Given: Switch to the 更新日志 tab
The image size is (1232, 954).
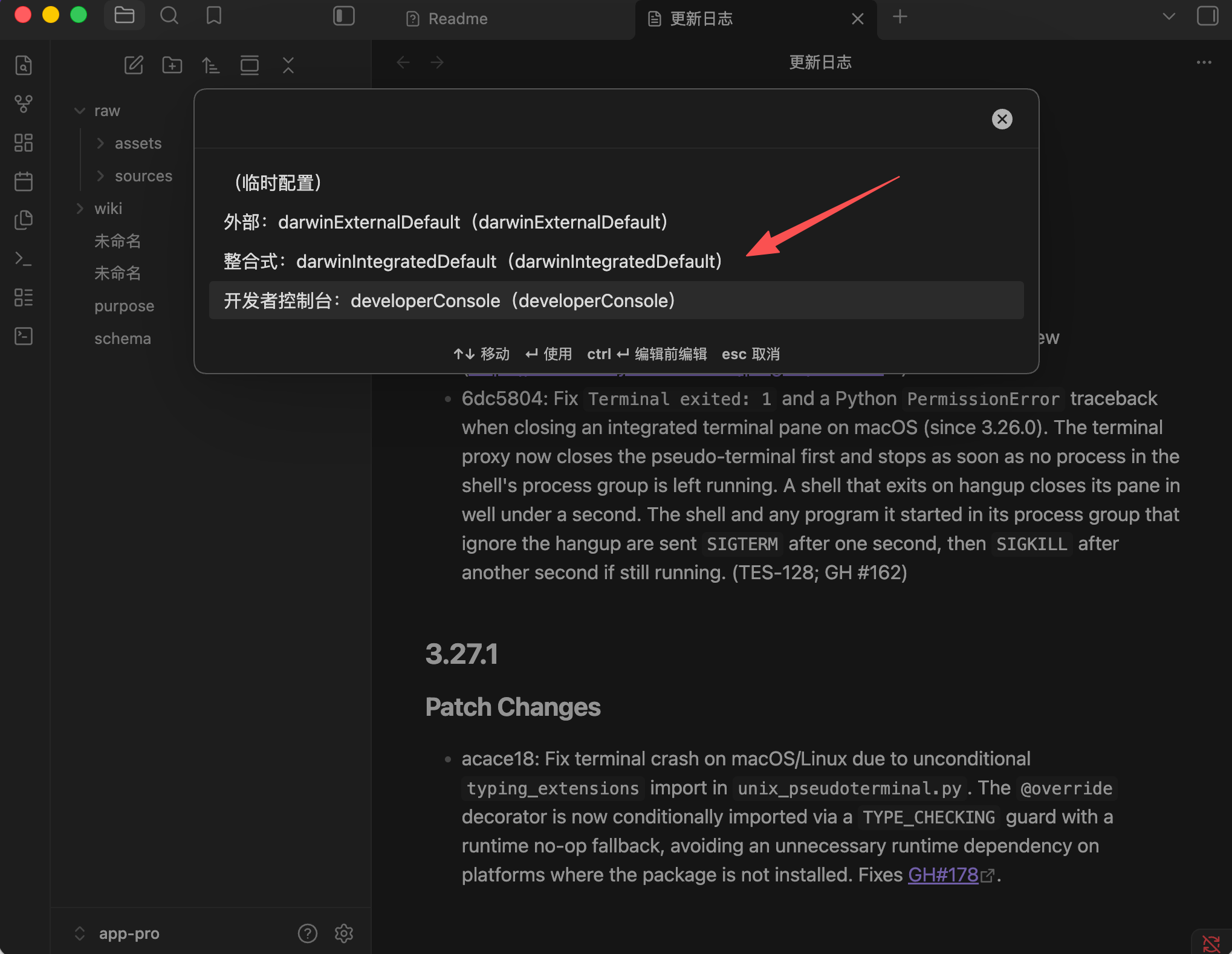Looking at the screenshot, I should [701, 19].
